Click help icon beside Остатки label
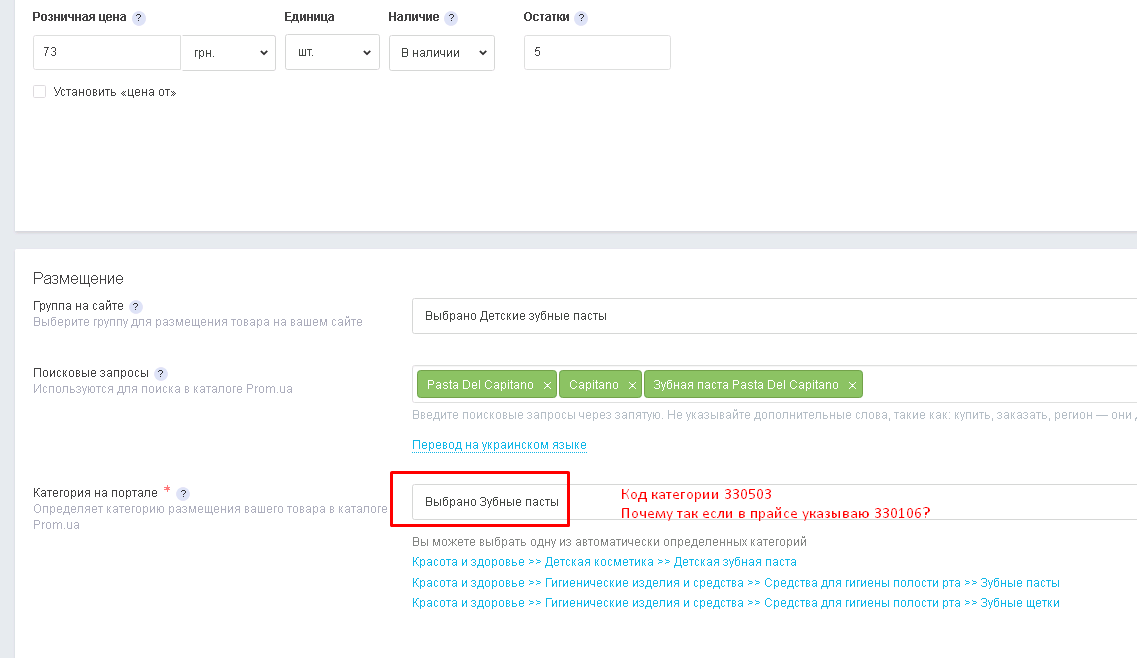 [x=581, y=18]
